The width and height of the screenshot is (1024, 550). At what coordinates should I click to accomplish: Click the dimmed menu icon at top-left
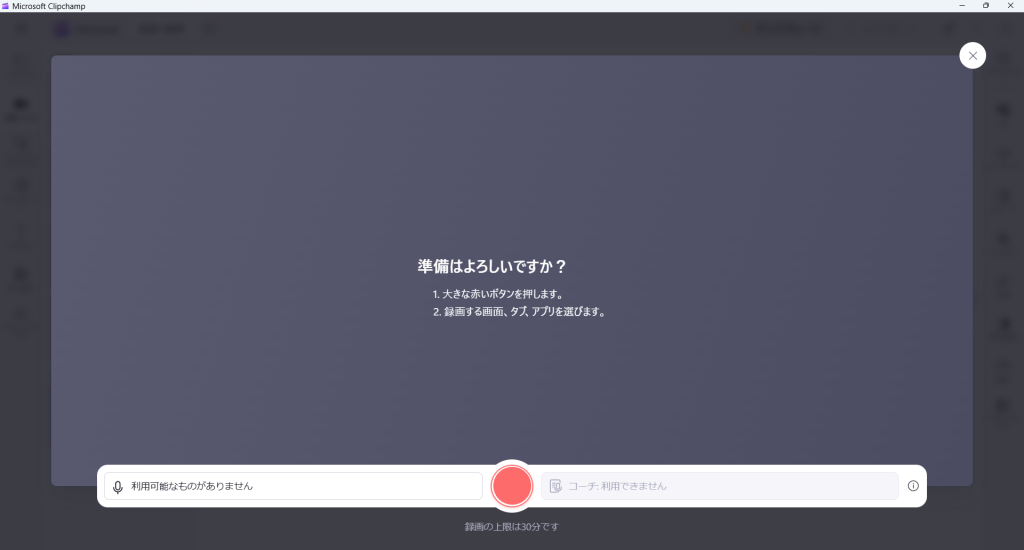[22, 29]
